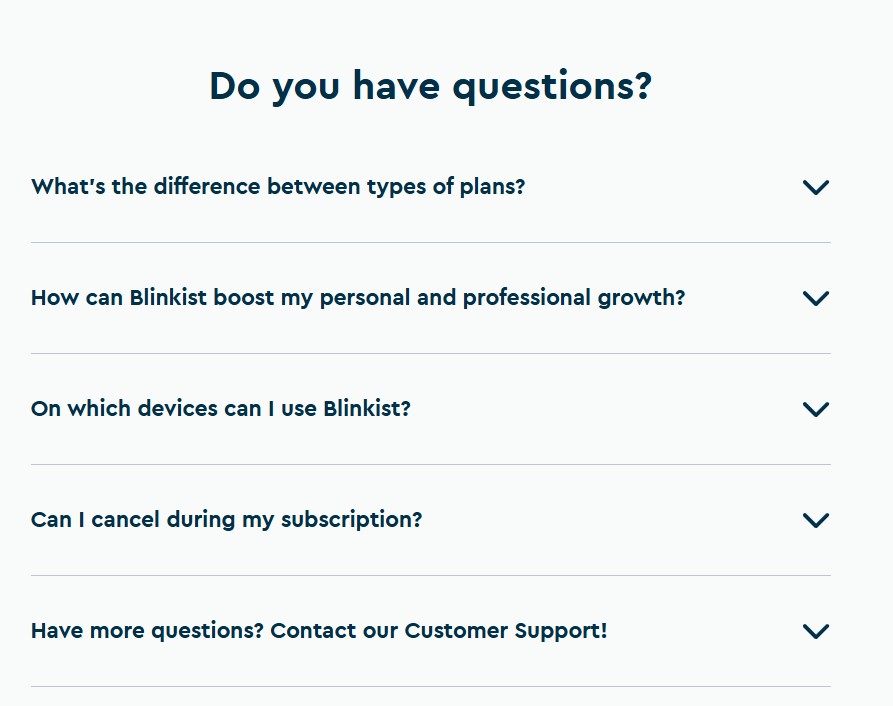Open the chevron for which devices question
This screenshot has height=706, width=893.
coord(816,409)
